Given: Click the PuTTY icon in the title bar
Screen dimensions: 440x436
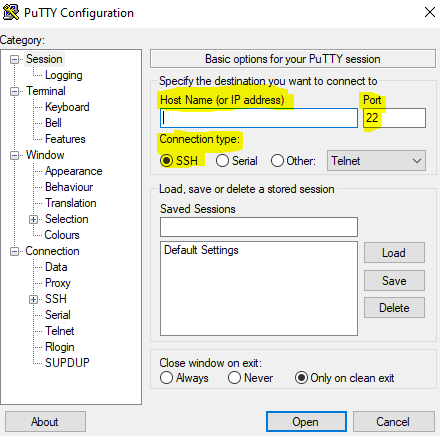Looking at the screenshot, I should [x=11, y=13].
